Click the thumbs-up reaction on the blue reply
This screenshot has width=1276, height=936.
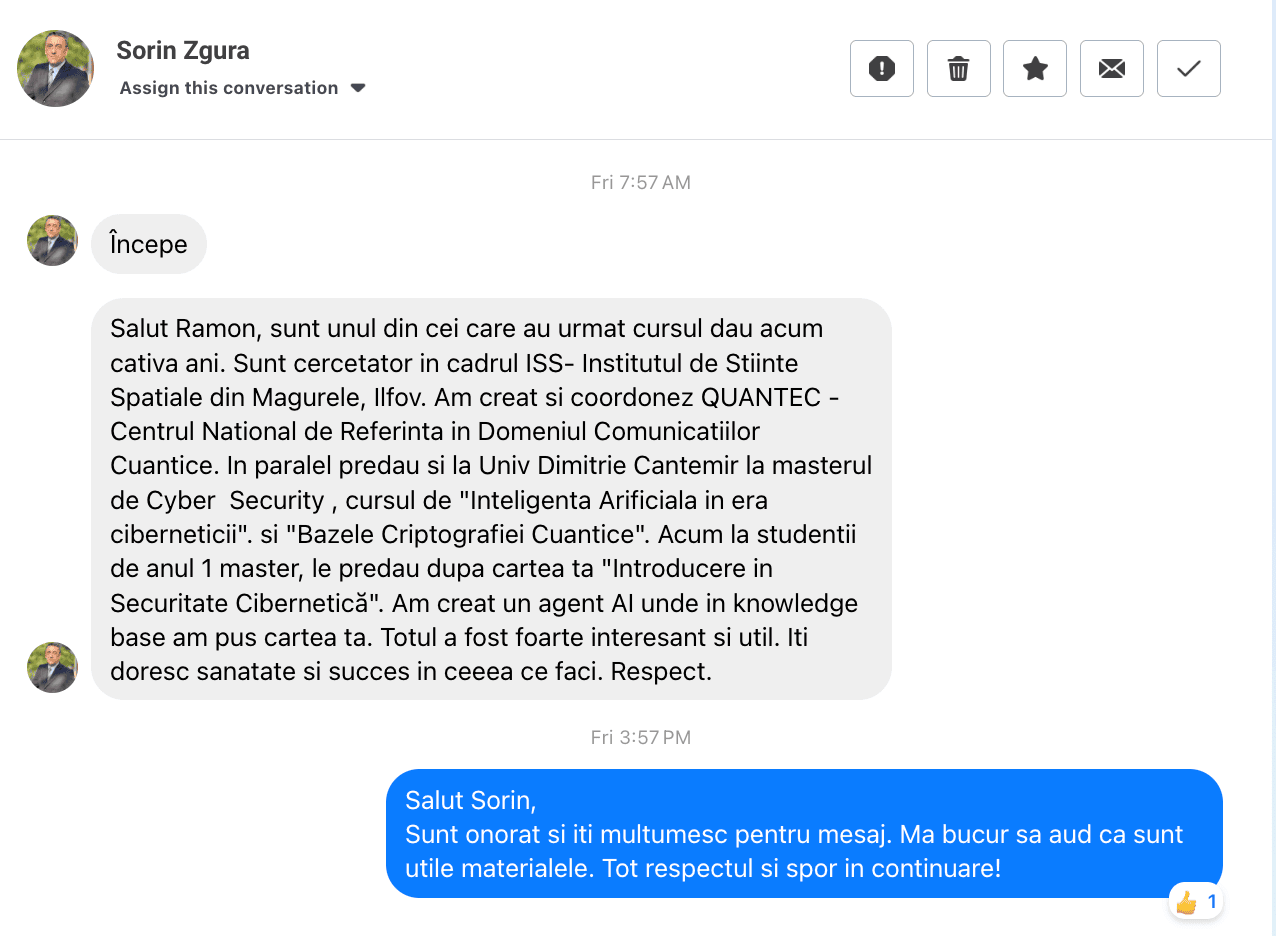[1185, 901]
